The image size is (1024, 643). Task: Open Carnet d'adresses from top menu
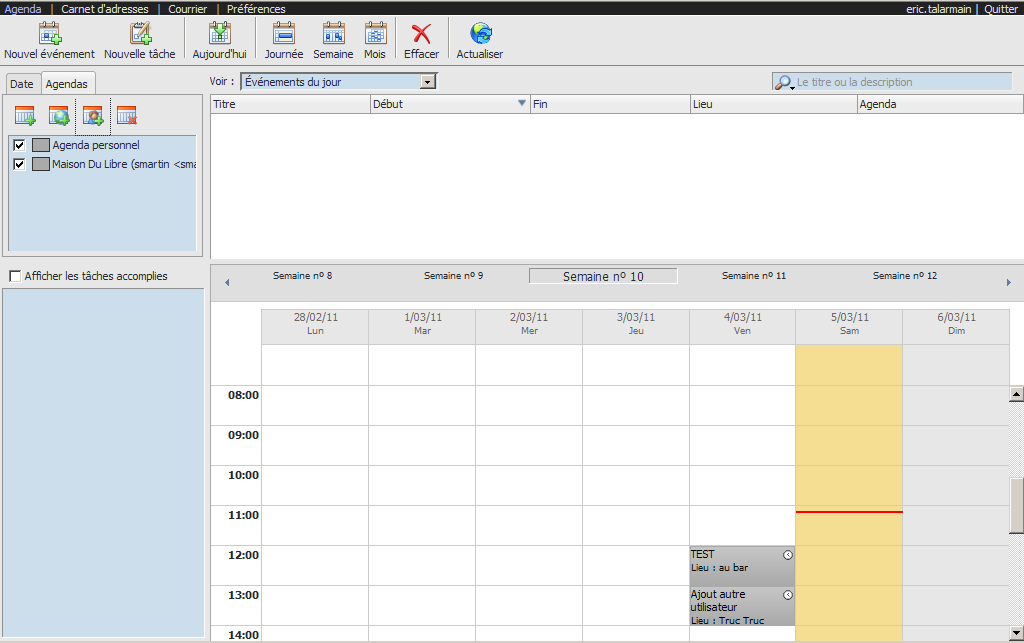point(104,8)
